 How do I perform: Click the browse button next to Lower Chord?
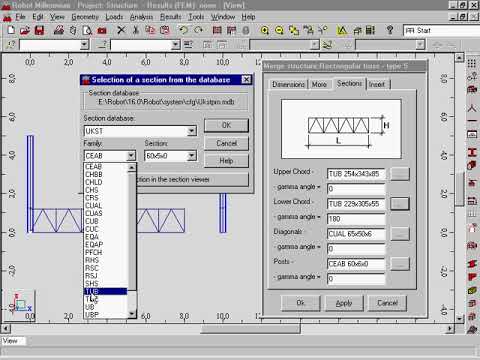click(x=400, y=204)
